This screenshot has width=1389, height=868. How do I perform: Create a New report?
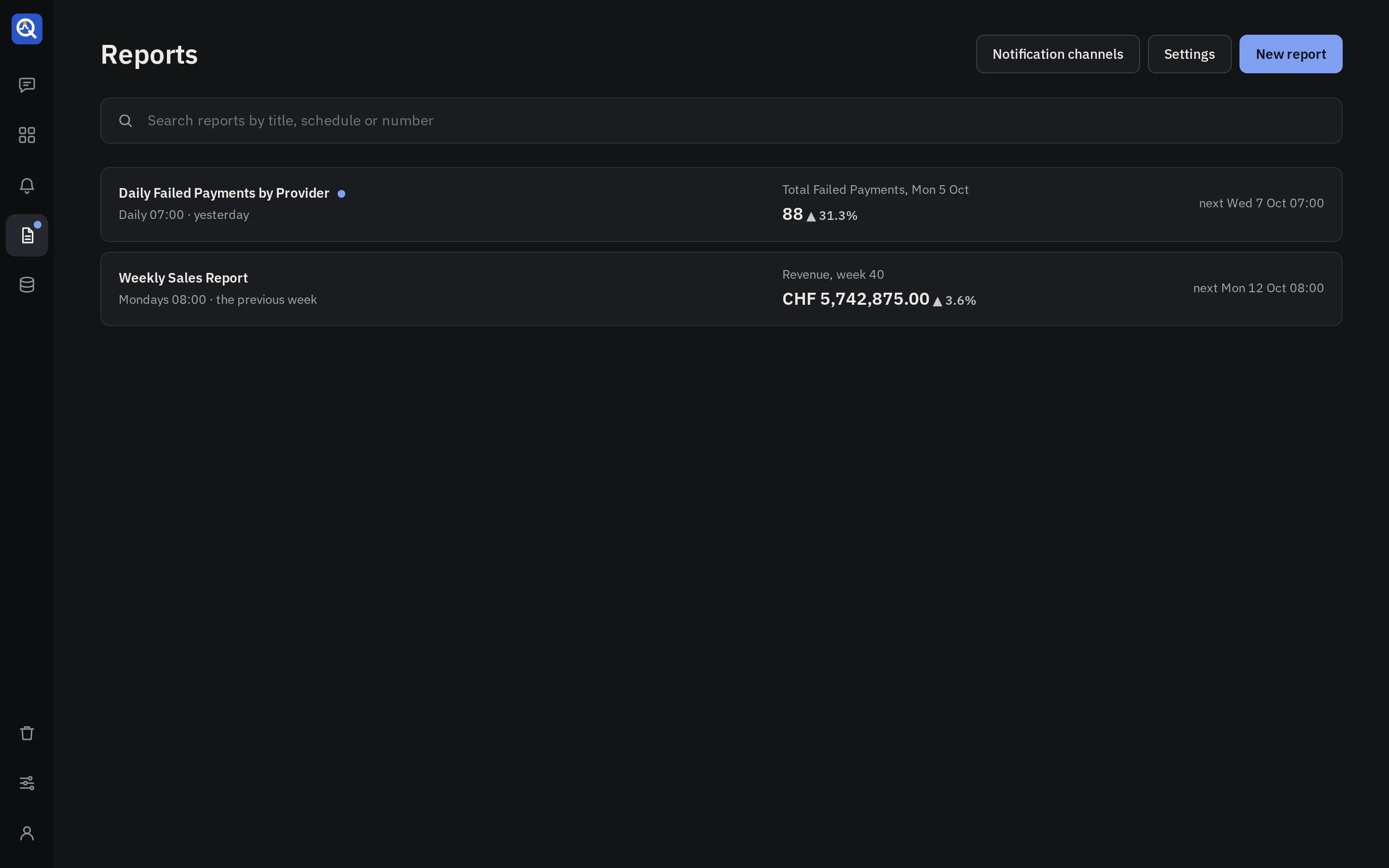point(1290,54)
